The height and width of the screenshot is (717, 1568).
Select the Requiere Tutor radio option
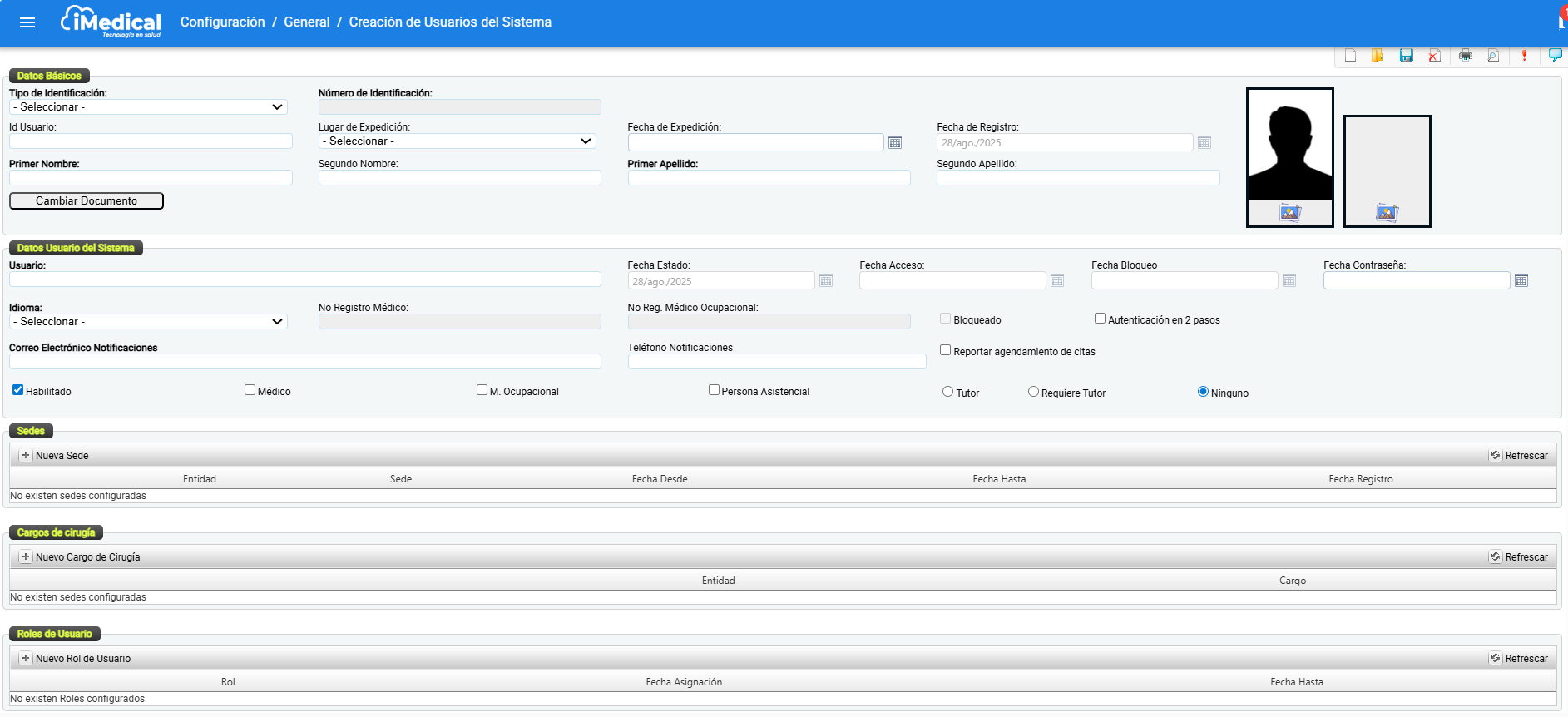click(1033, 392)
